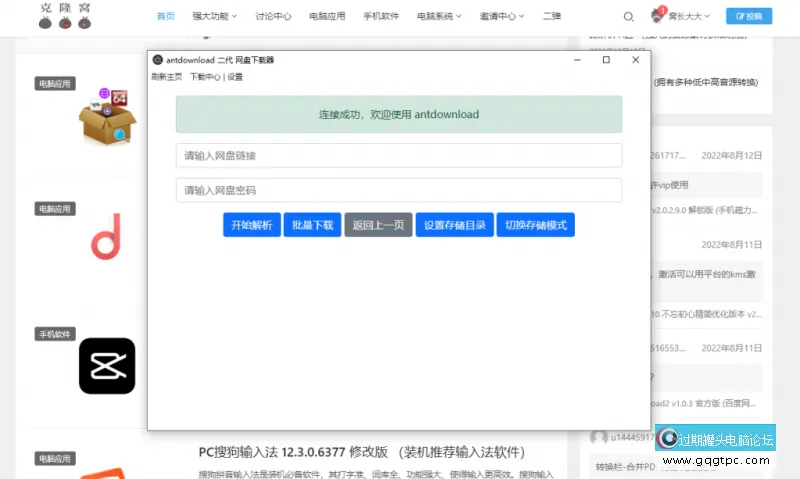Image resolution: width=800 pixels, height=479 pixels.
Task: Open 手机软件 in website navigation bar
Action: (381, 16)
